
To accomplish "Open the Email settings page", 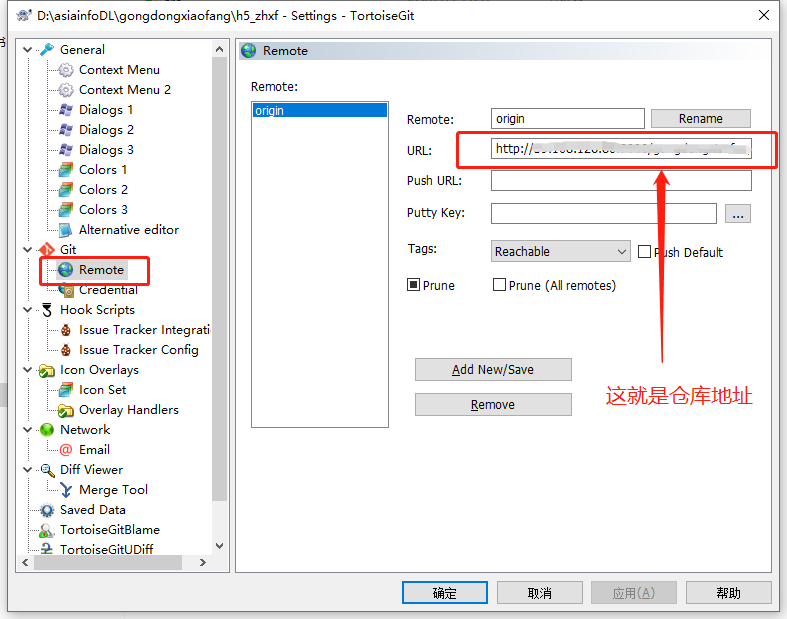I will click(x=94, y=450).
